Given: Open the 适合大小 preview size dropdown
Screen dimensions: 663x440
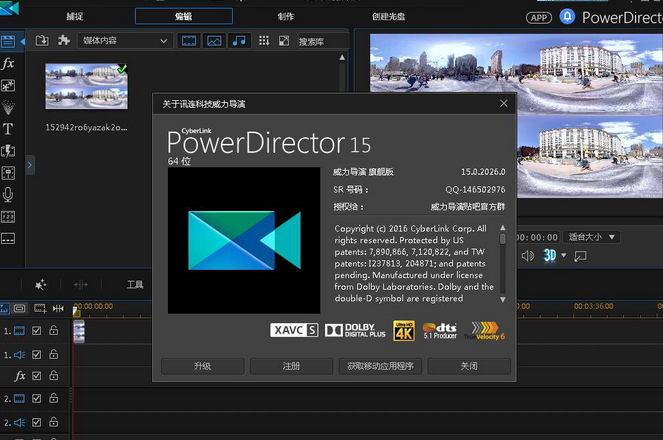Looking at the screenshot, I should coord(591,237).
